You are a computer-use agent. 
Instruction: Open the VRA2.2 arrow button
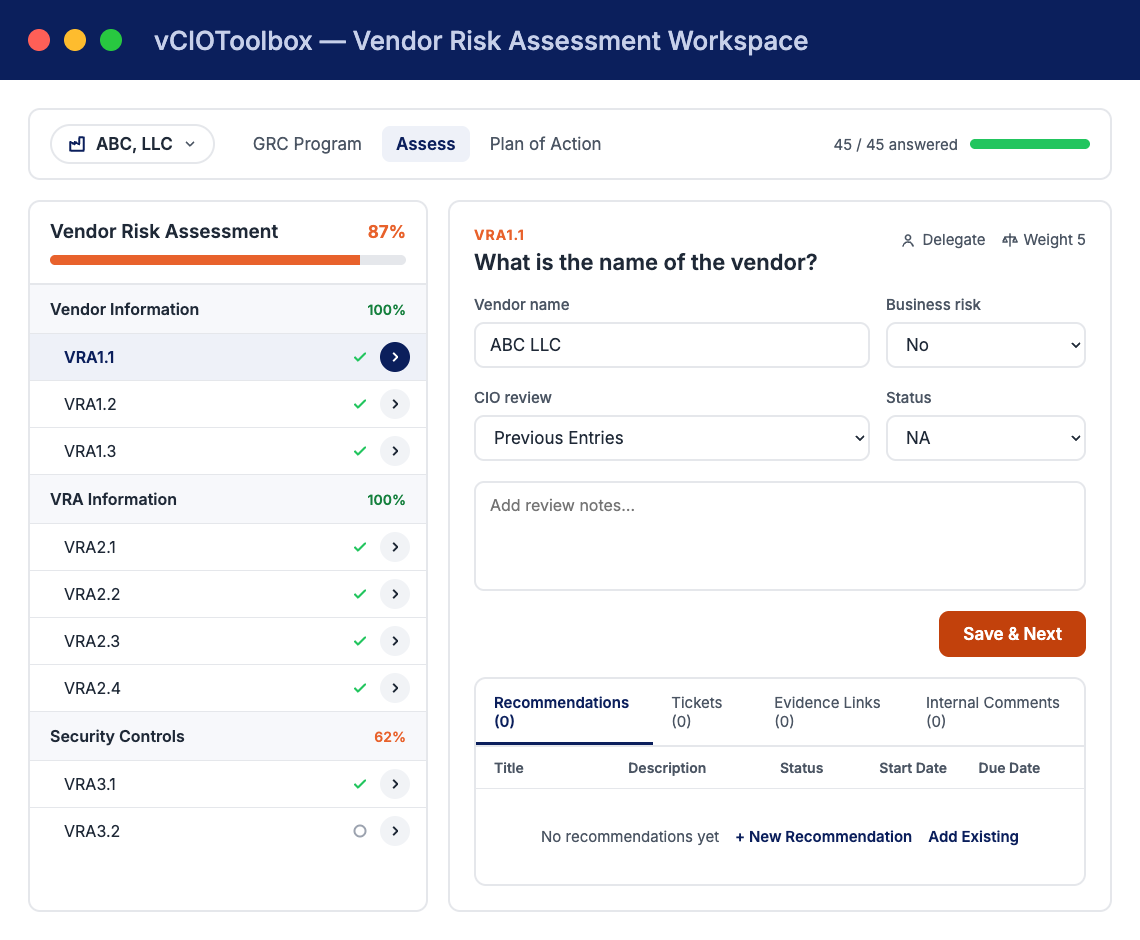[x=395, y=594]
